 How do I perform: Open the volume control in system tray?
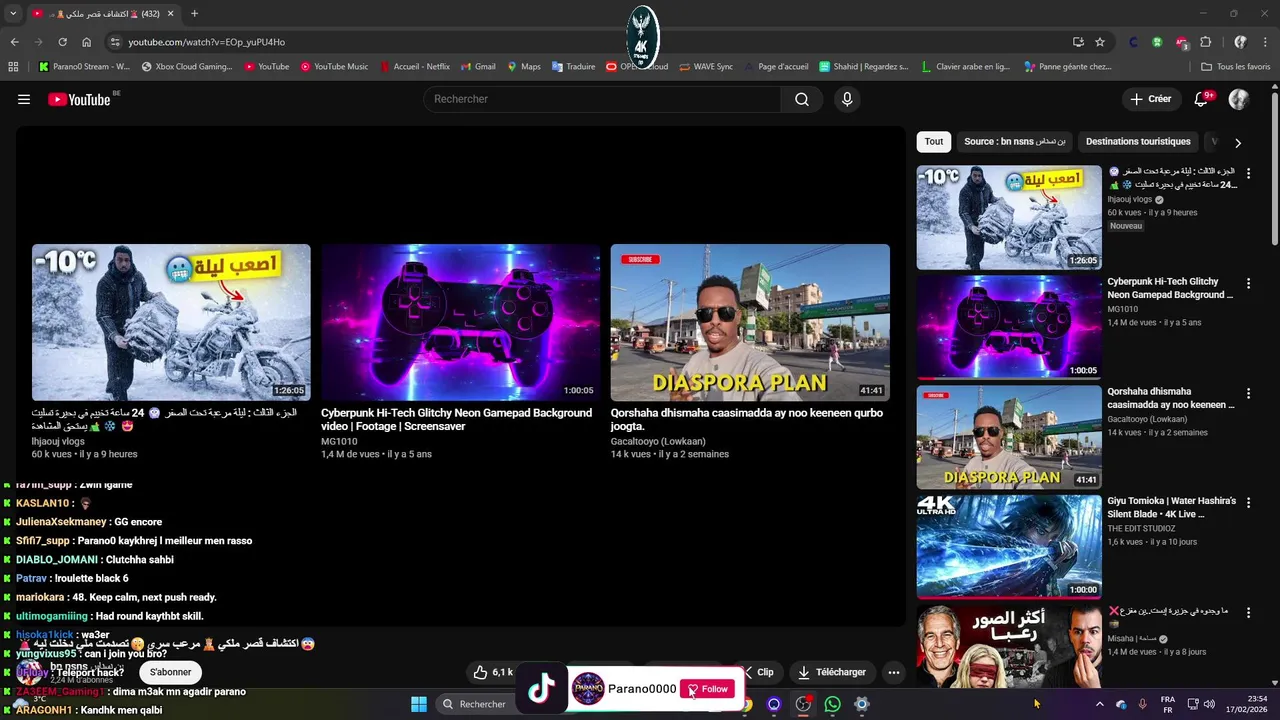[1210, 704]
